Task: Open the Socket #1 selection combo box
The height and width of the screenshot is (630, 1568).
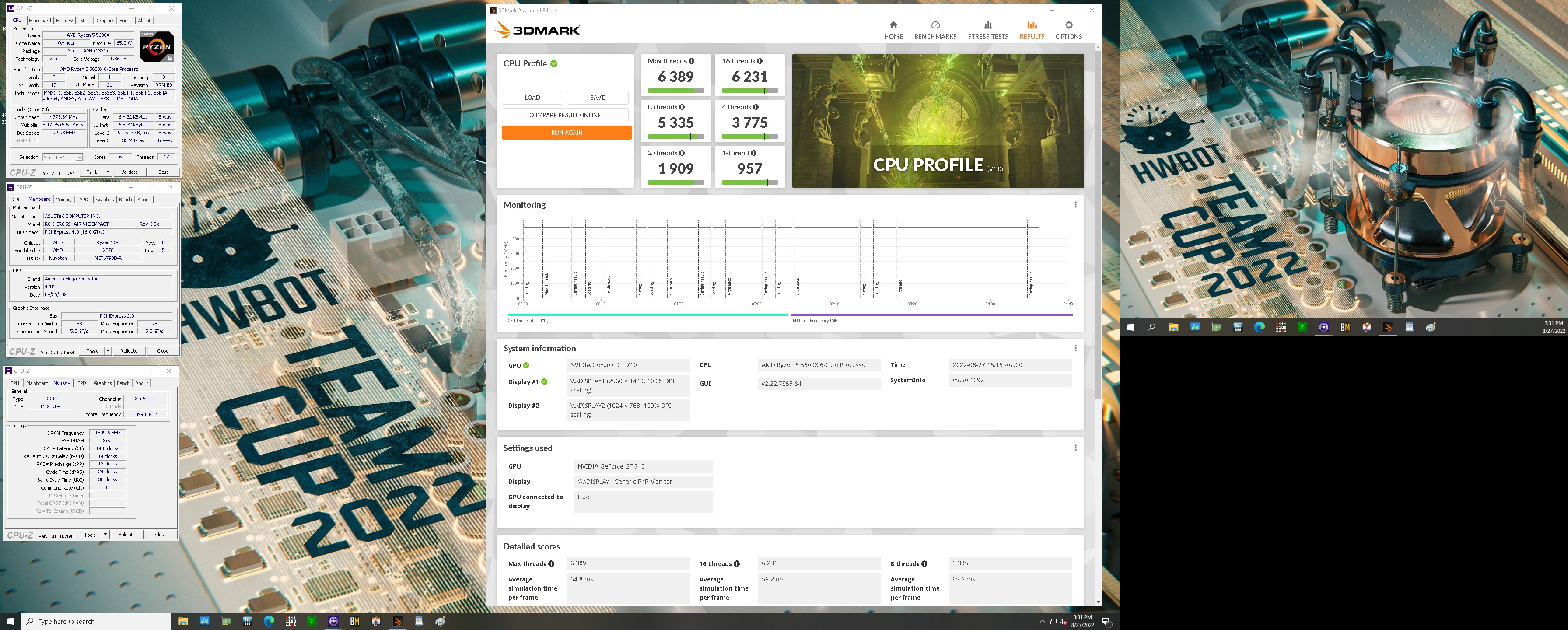Action: 62,157
